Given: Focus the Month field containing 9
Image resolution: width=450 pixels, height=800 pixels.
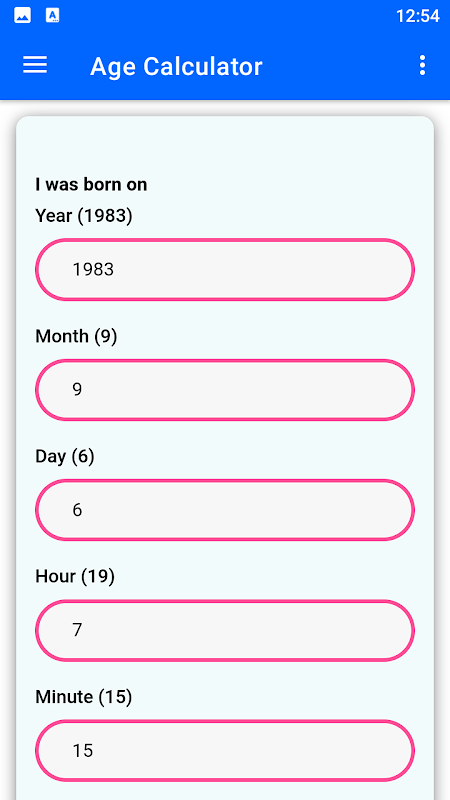Looking at the screenshot, I should (x=224, y=390).
